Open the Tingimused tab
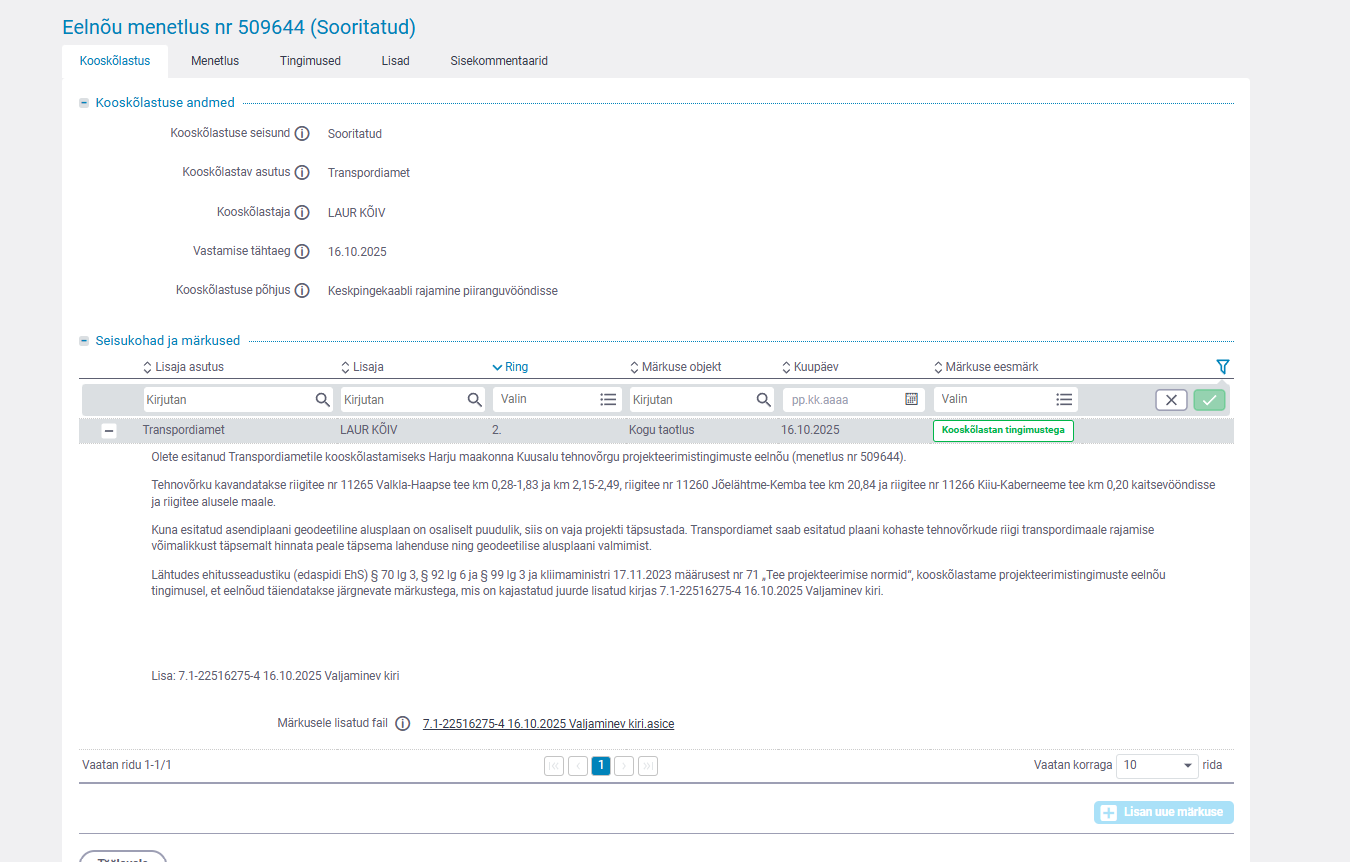Screen dimensions: 1350x862 [310, 61]
